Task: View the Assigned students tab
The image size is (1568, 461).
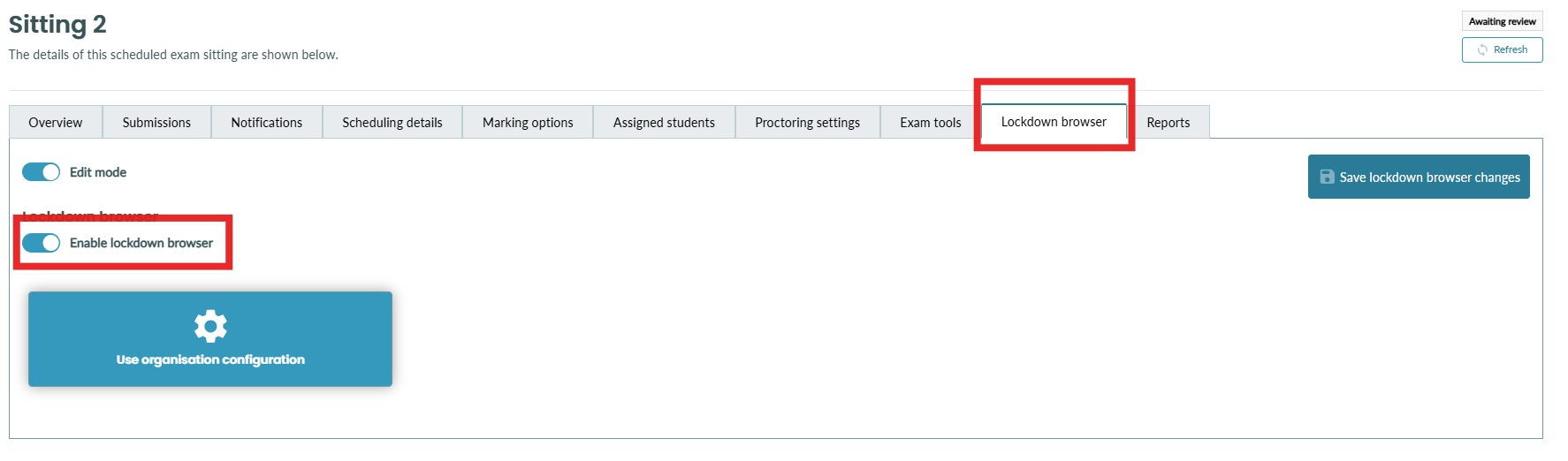Action: [x=664, y=123]
